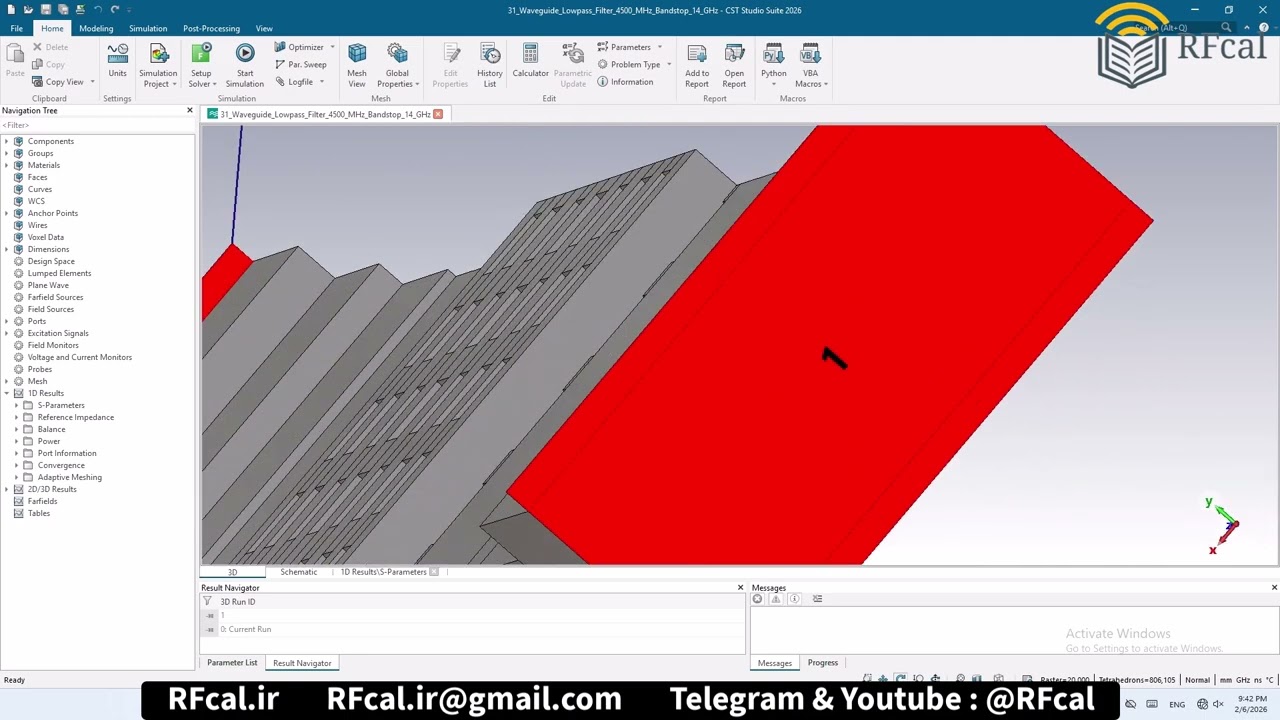Click the filter icon in Result Navigator
Image resolution: width=1280 pixels, height=720 pixels.
point(208,602)
